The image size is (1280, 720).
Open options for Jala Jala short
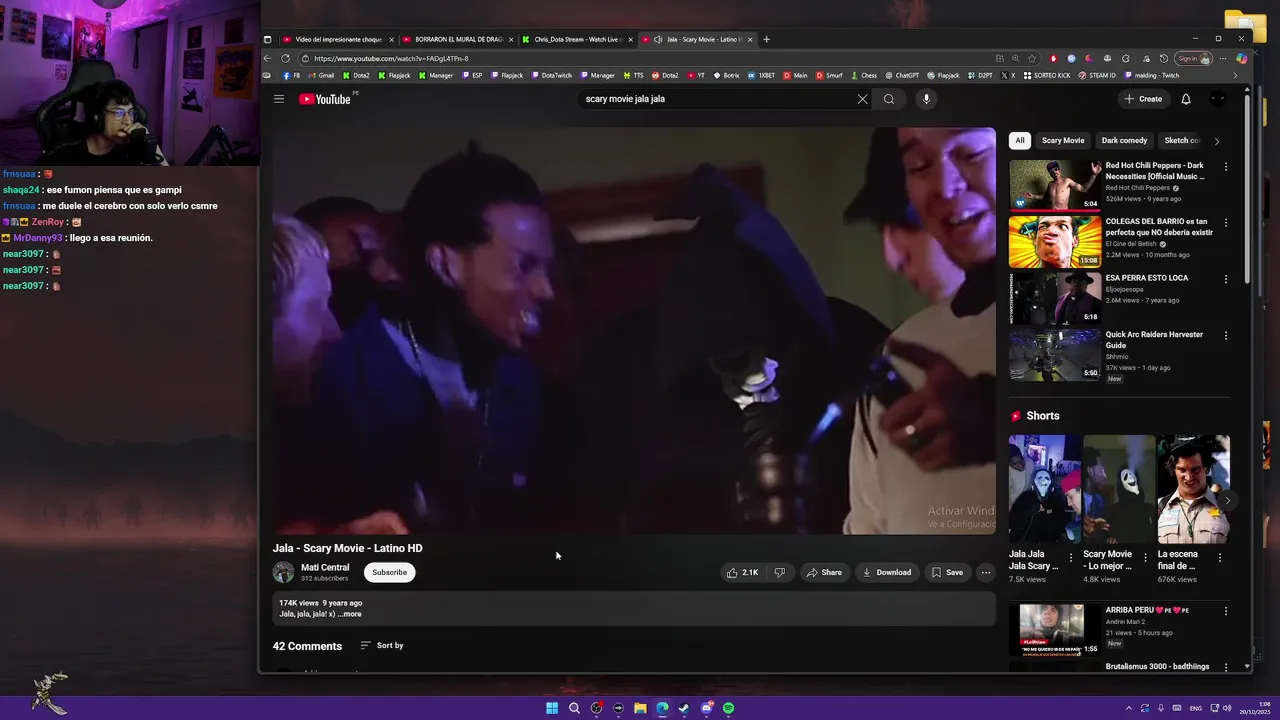[x=1071, y=557]
